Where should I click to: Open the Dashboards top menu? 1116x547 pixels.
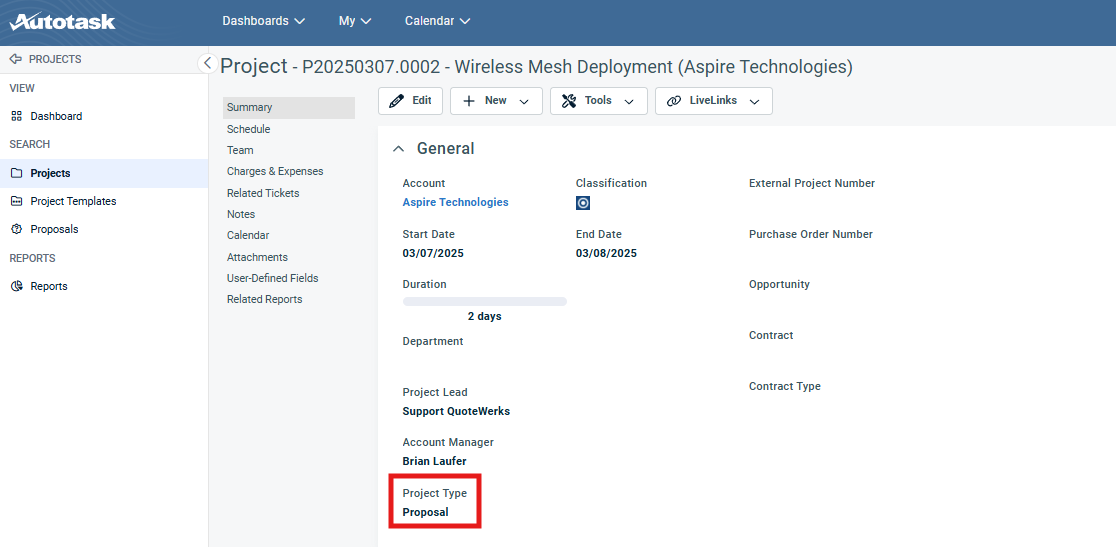(264, 21)
